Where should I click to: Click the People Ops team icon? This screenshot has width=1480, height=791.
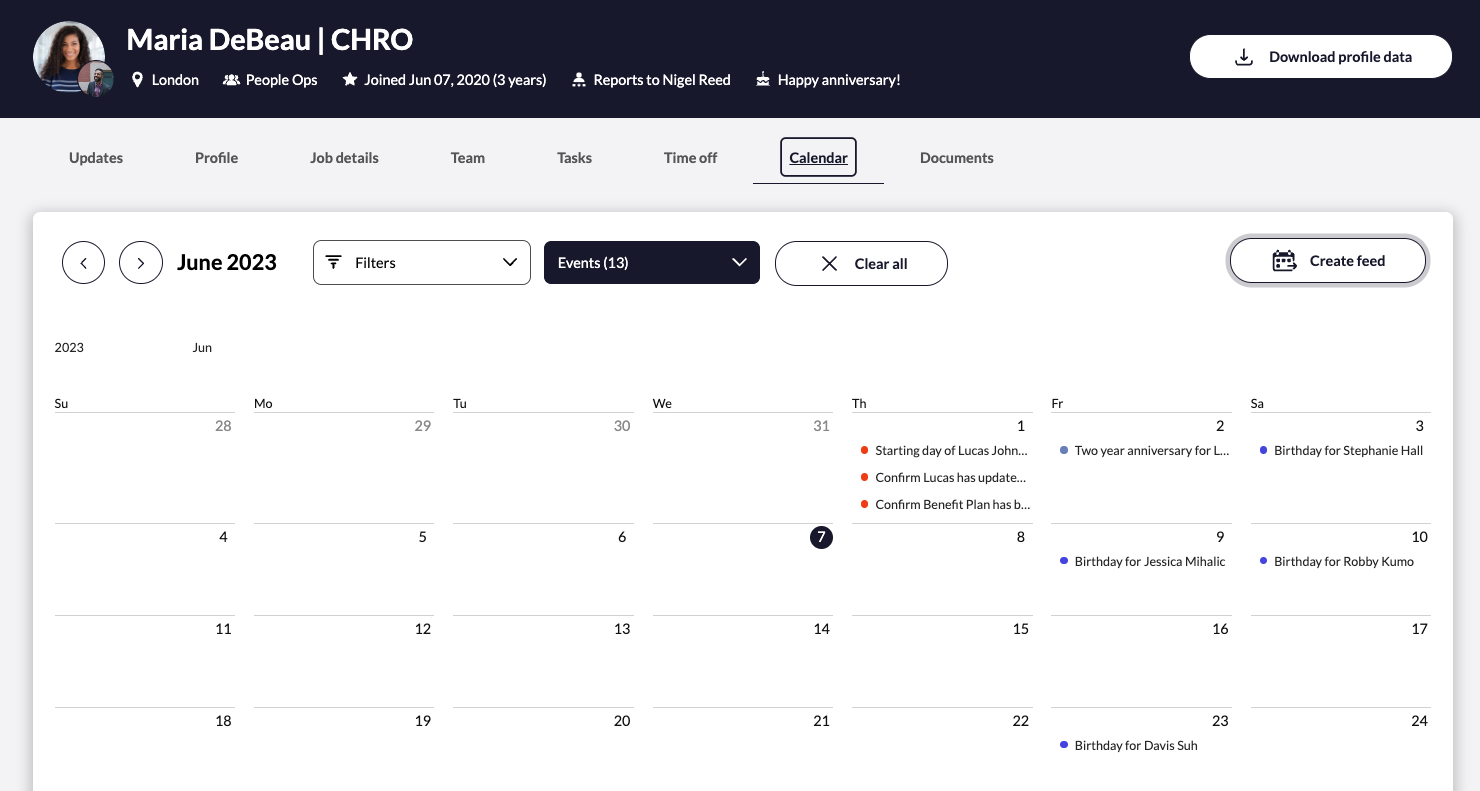coord(231,80)
